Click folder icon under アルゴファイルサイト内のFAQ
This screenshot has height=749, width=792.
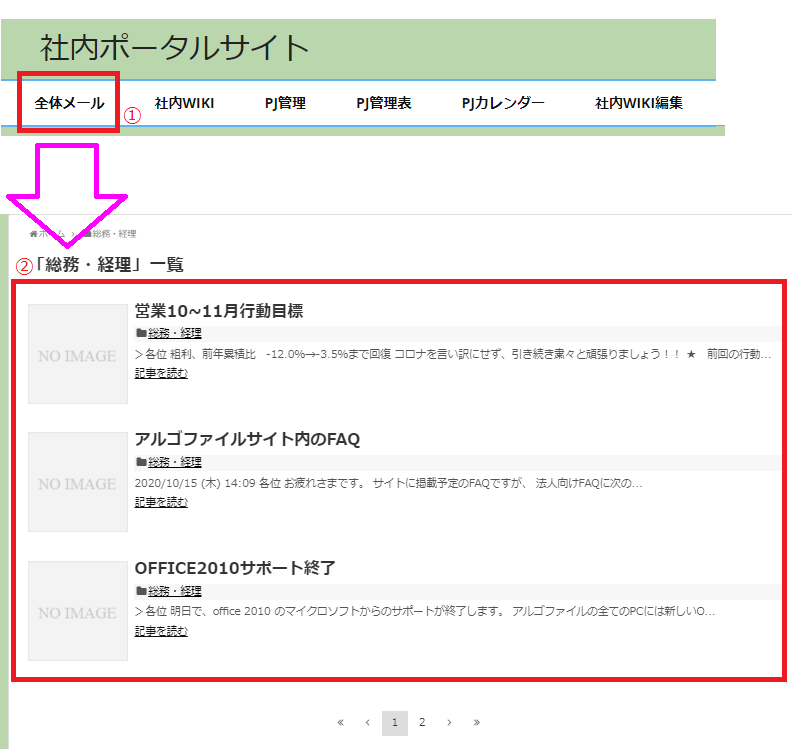point(140,462)
